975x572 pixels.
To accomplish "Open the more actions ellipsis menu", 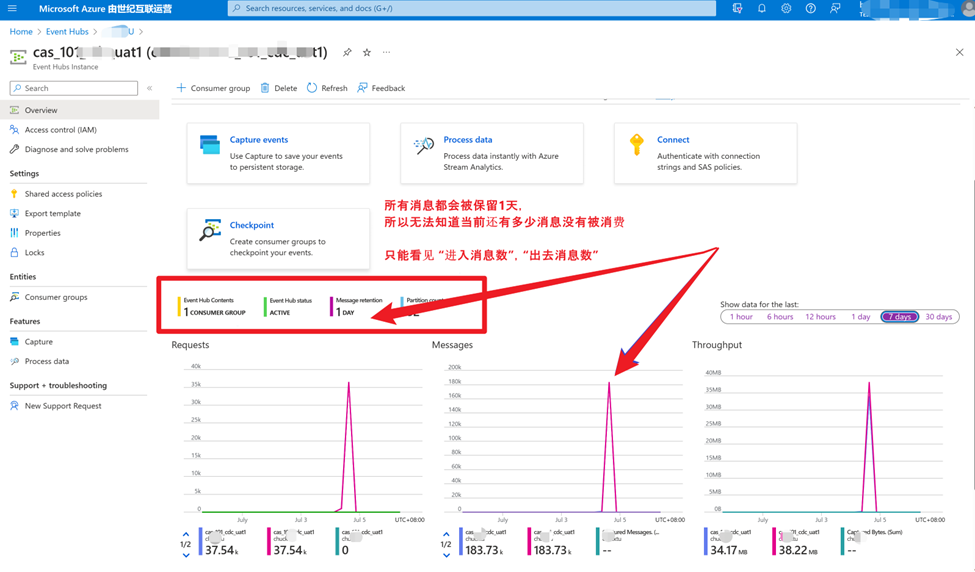I will tap(386, 52).
